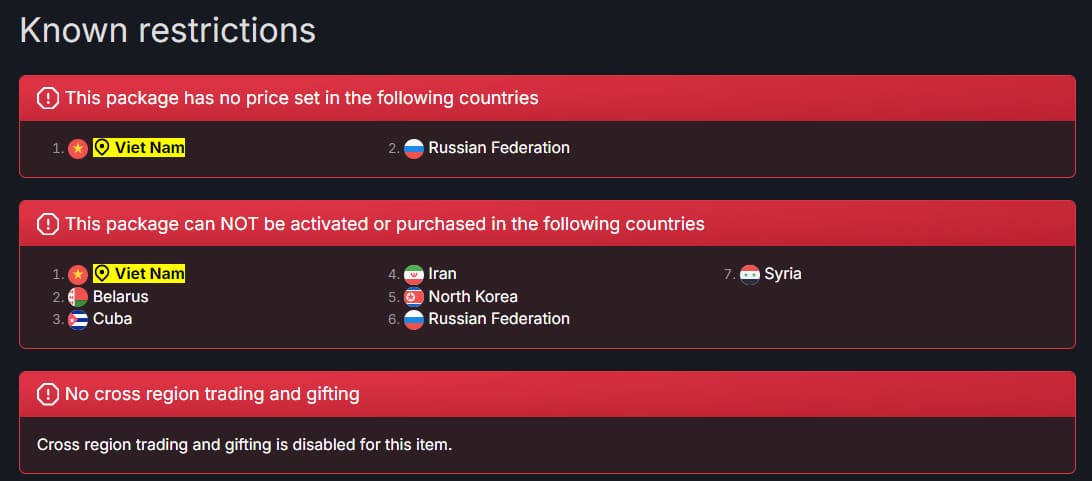Open Russian Federation in the activation-restricted list
1092x481 pixels.
tap(499, 320)
